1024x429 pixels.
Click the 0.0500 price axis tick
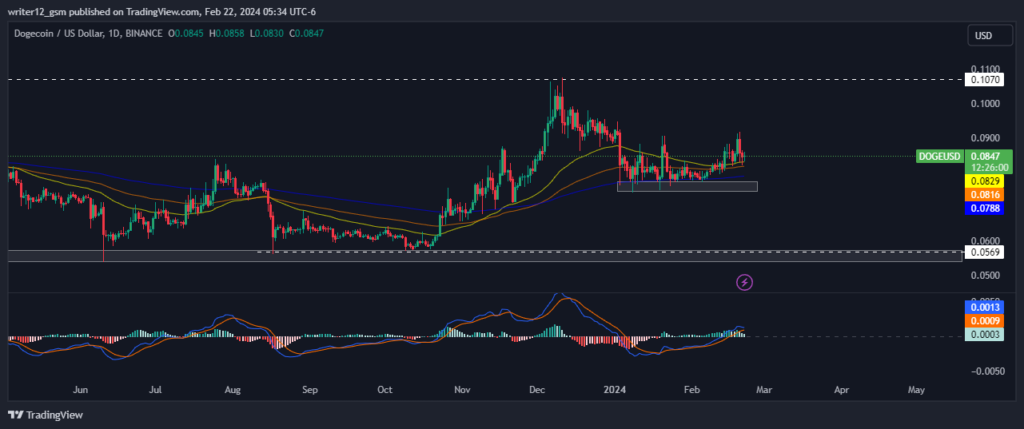(x=984, y=276)
